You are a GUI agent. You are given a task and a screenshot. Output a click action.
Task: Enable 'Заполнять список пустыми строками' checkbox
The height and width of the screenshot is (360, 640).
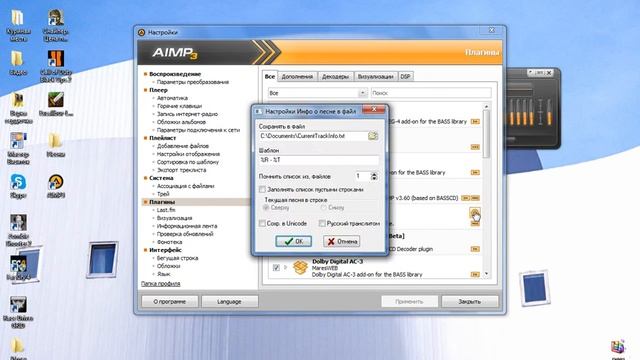tap(262, 189)
